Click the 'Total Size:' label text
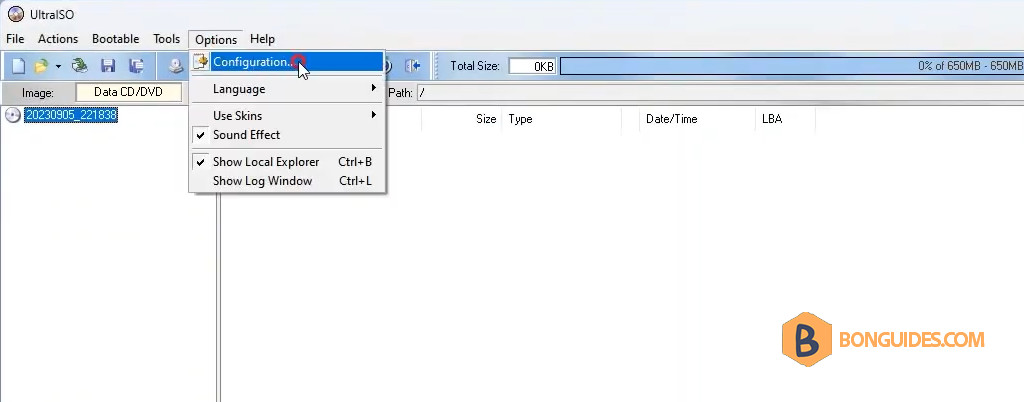This screenshot has width=1024, height=402. click(475, 66)
